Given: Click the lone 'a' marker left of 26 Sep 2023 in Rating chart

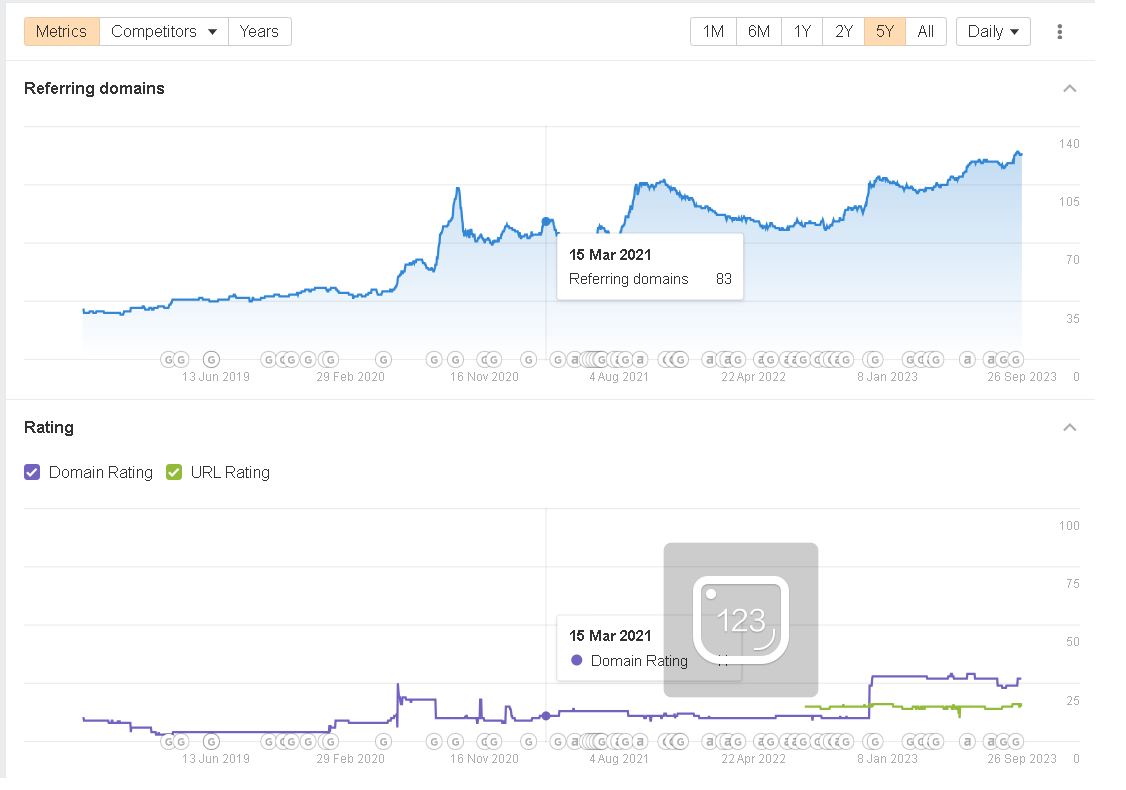Looking at the screenshot, I should pos(966,741).
